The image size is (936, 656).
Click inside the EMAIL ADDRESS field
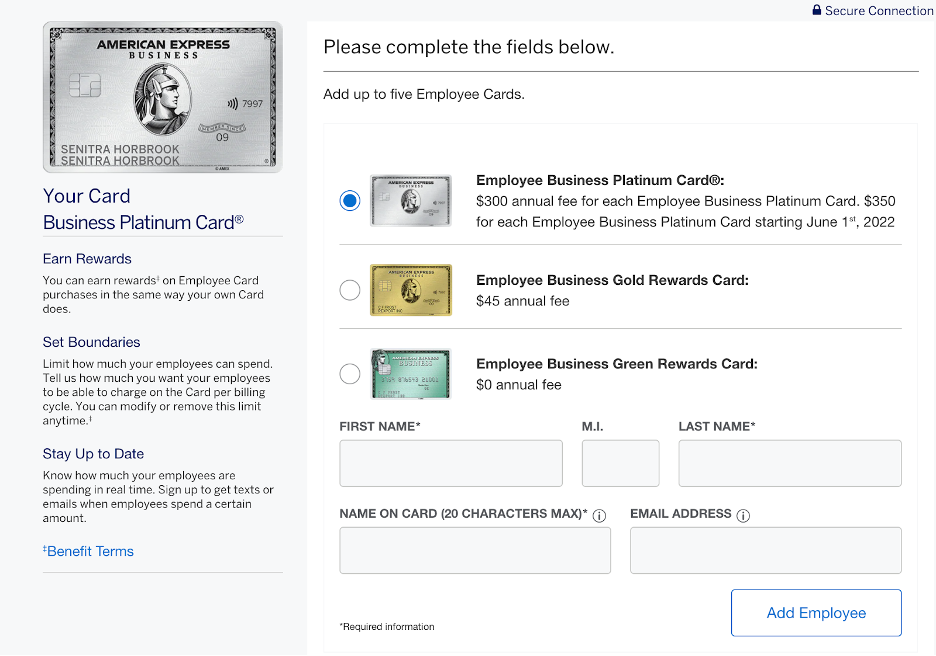(x=765, y=549)
